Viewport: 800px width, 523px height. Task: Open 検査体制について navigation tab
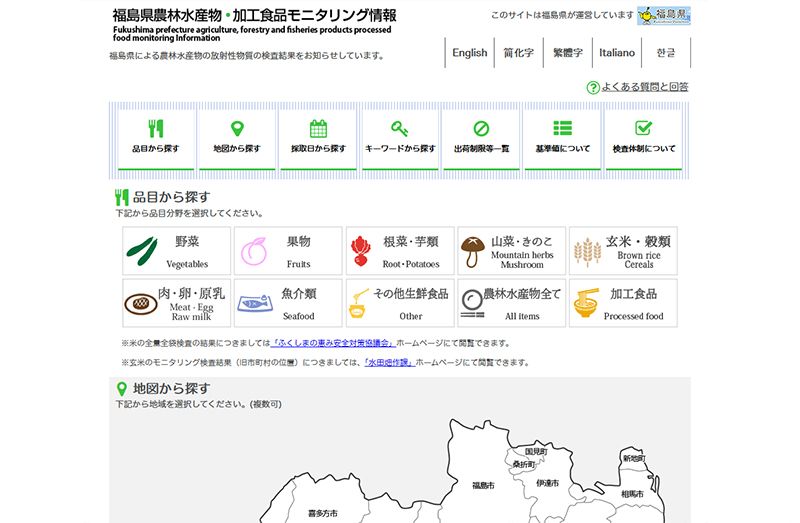click(x=644, y=140)
